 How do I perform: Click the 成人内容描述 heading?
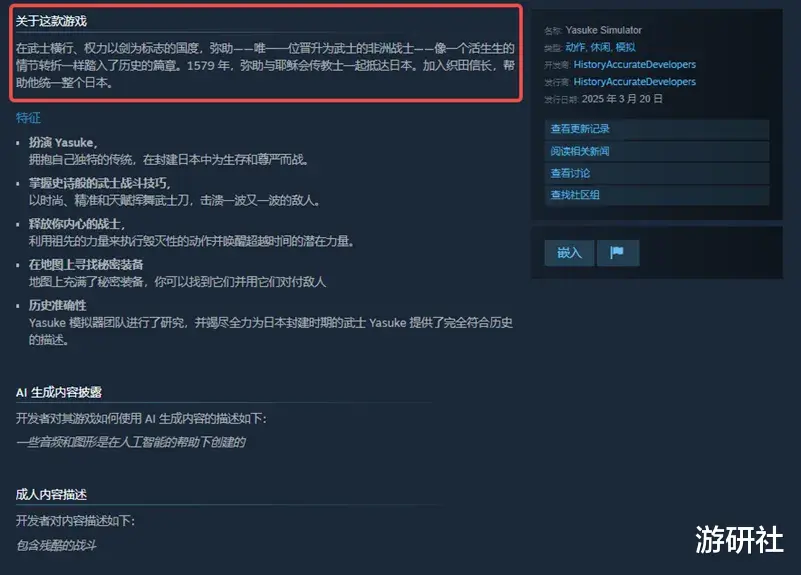(x=51, y=494)
